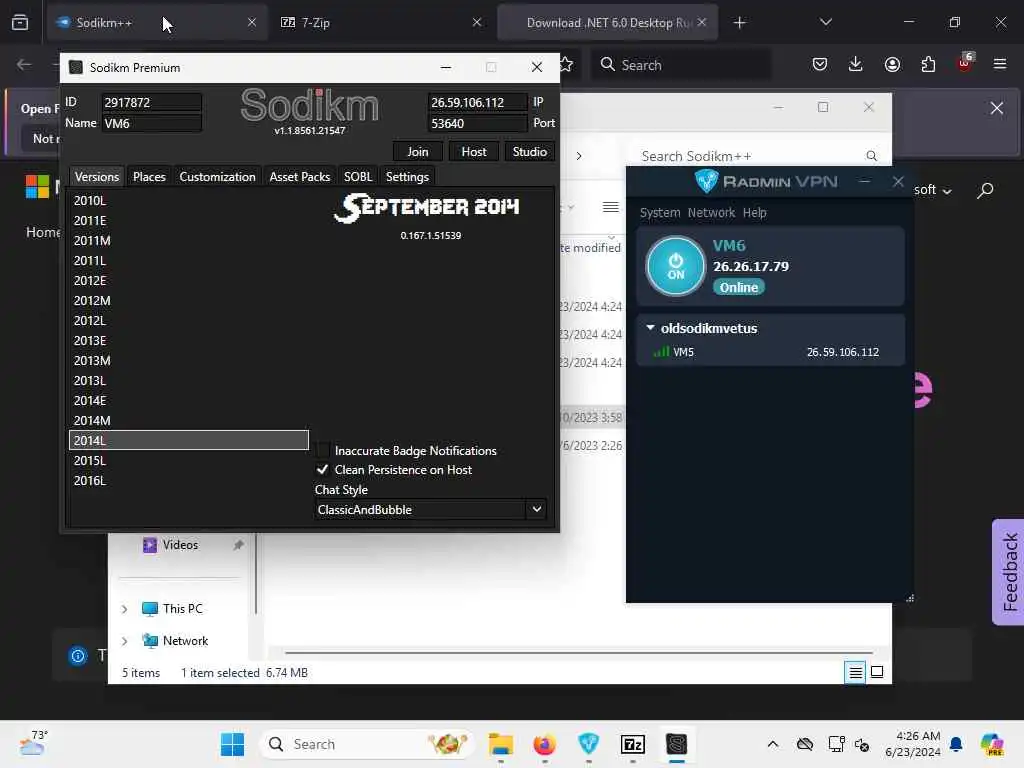Select version 2014E in list
Image resolution: width=1024 pixels, height=768 pixels.
point(188,400)
